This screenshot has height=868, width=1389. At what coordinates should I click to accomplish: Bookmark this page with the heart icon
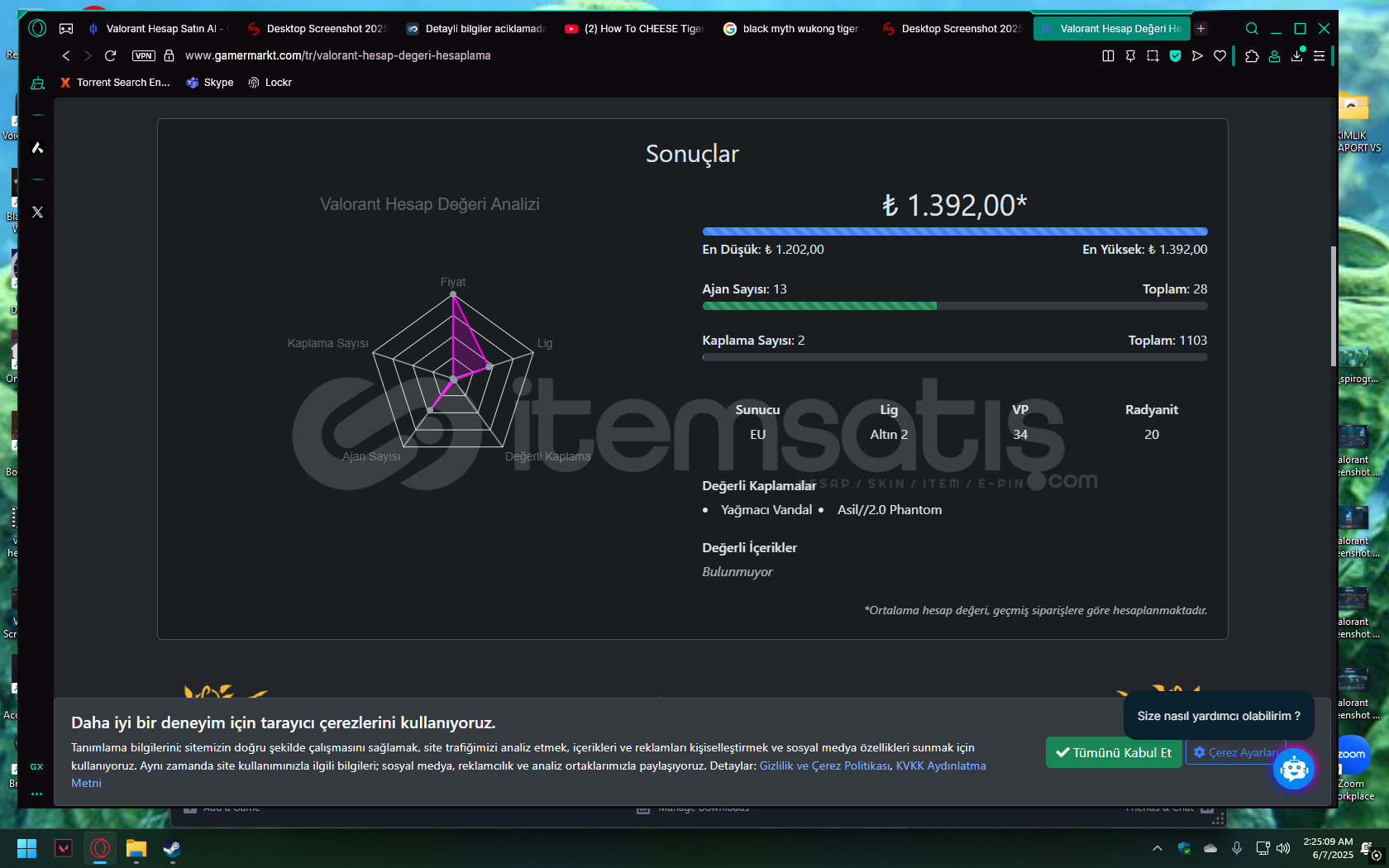[x=1220, y=55]
